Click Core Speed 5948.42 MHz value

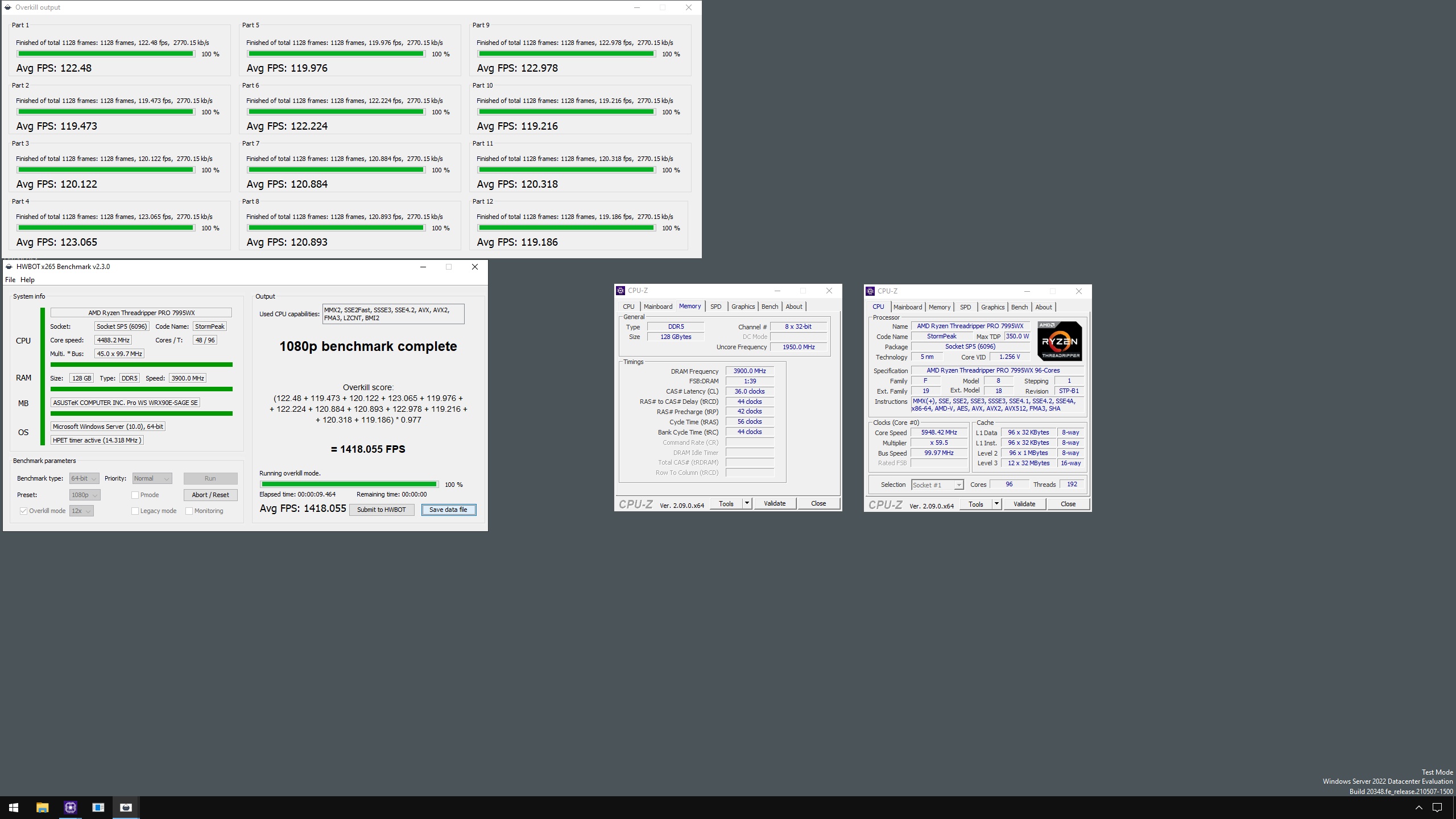click(x=939, y=433)
